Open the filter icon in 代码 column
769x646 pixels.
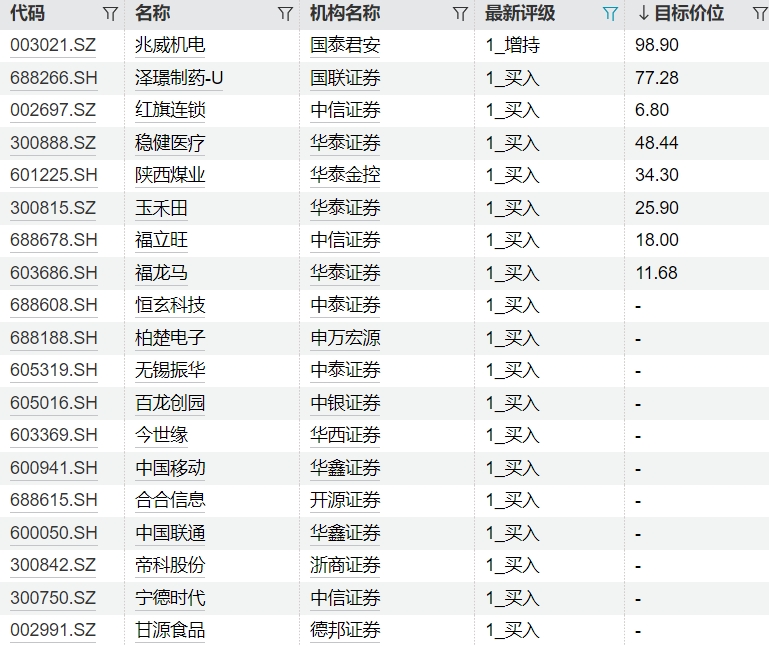[x=110, y=14]
